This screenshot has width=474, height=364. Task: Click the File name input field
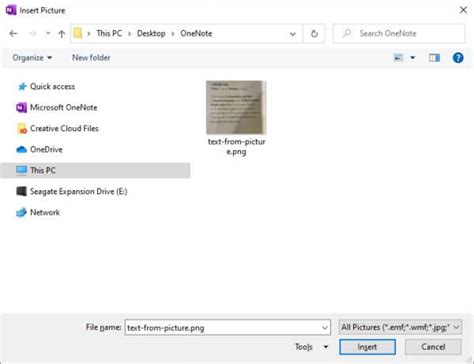(228, 328)
